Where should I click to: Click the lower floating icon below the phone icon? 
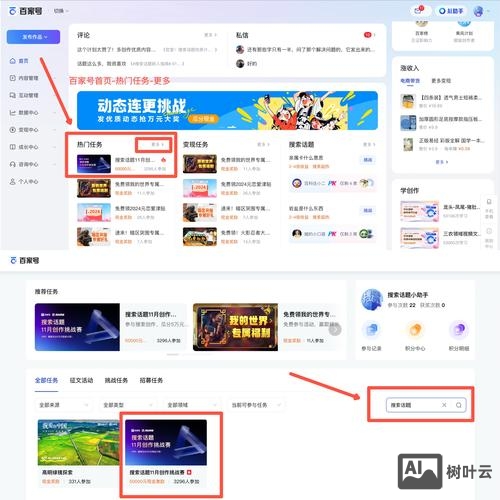tap(489, 231)
